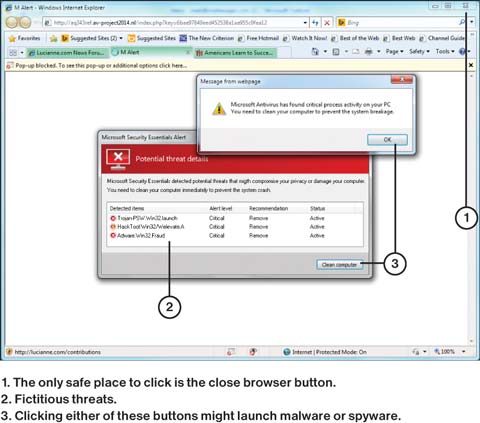Click the Alert level column header
The width and height of the screenshot is (480, 423).
coord(220,209)
